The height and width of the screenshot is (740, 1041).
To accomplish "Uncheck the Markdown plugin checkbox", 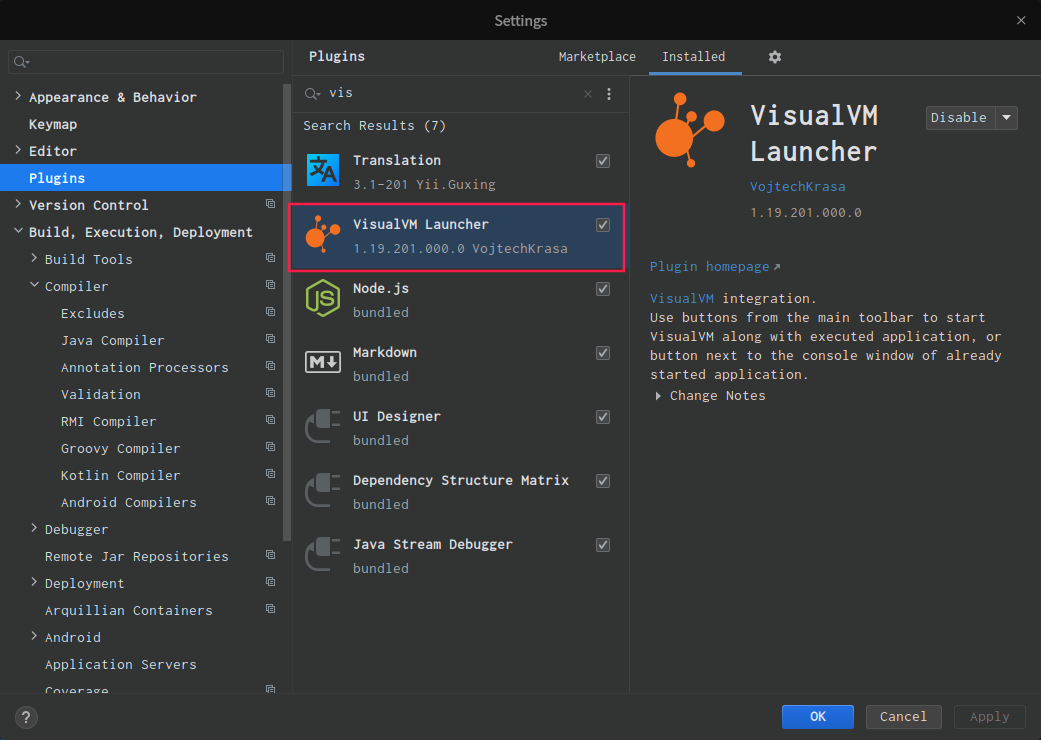I will tap(603, 353).
